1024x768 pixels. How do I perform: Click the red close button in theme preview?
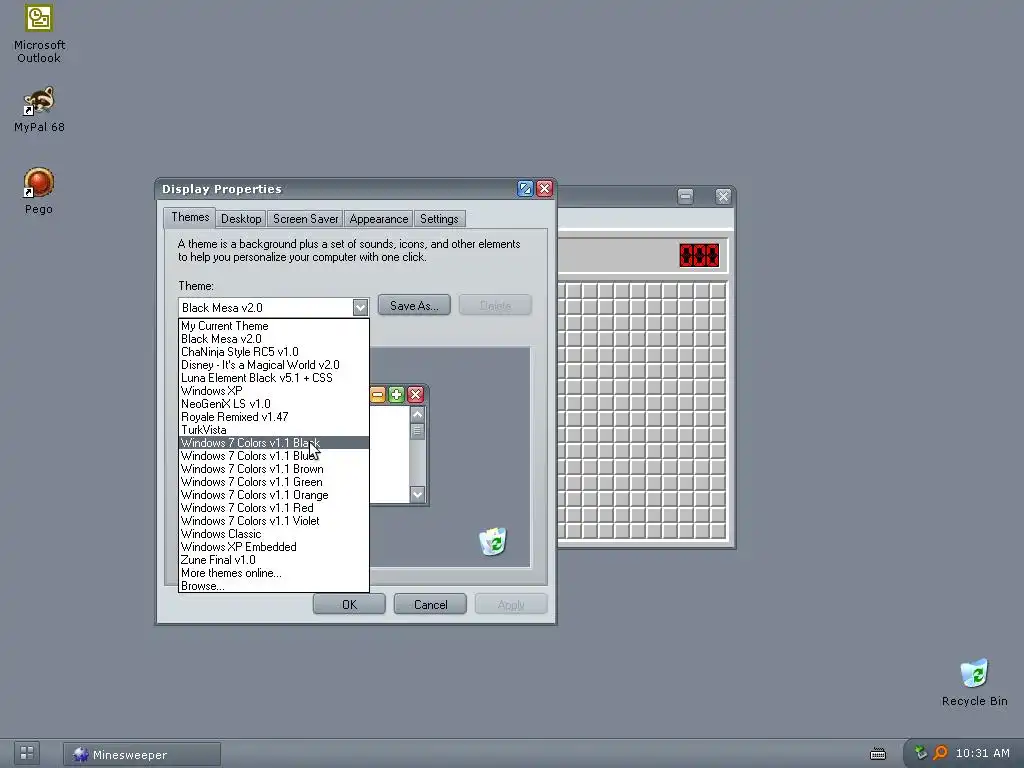point(415,394)
